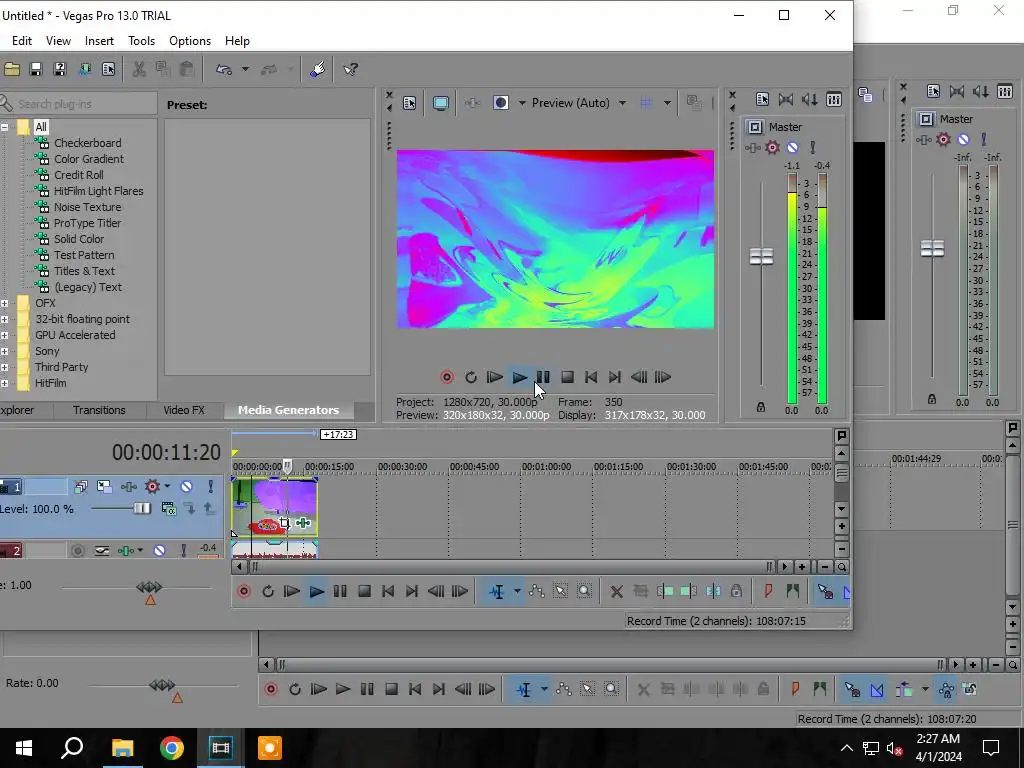The height and width of the screenshot is (768, 1024).
Task: Open the Preview (Auto) quality dropdown
Action: (x=622, y=103)
